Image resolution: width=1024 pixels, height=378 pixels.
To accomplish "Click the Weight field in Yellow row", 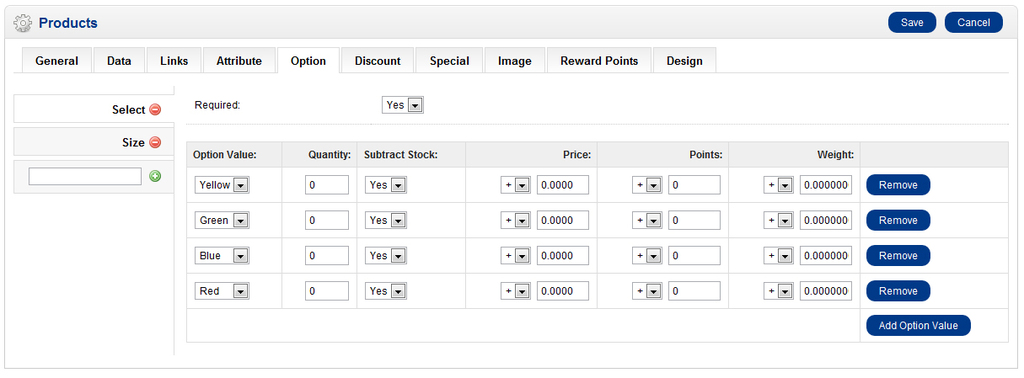I will 826,185.
